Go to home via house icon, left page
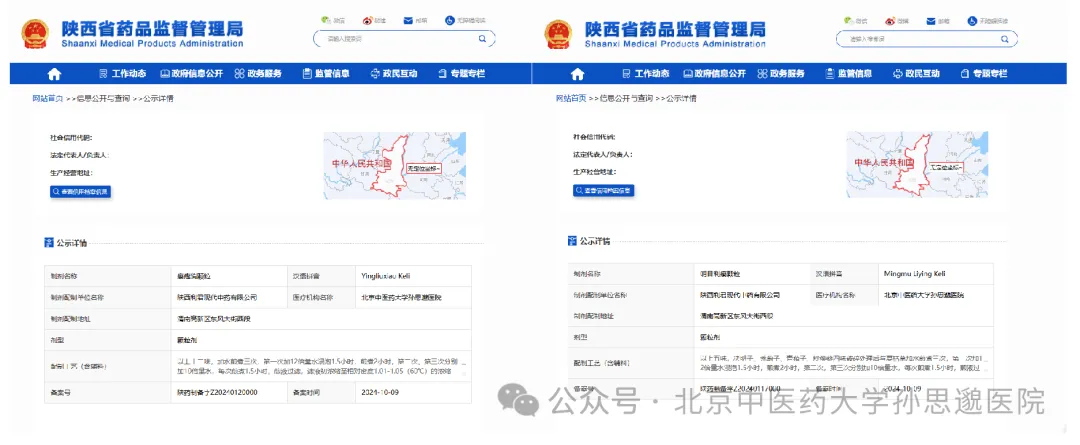The width and height of the screenshot is (1080, 445). click(54, 74)
